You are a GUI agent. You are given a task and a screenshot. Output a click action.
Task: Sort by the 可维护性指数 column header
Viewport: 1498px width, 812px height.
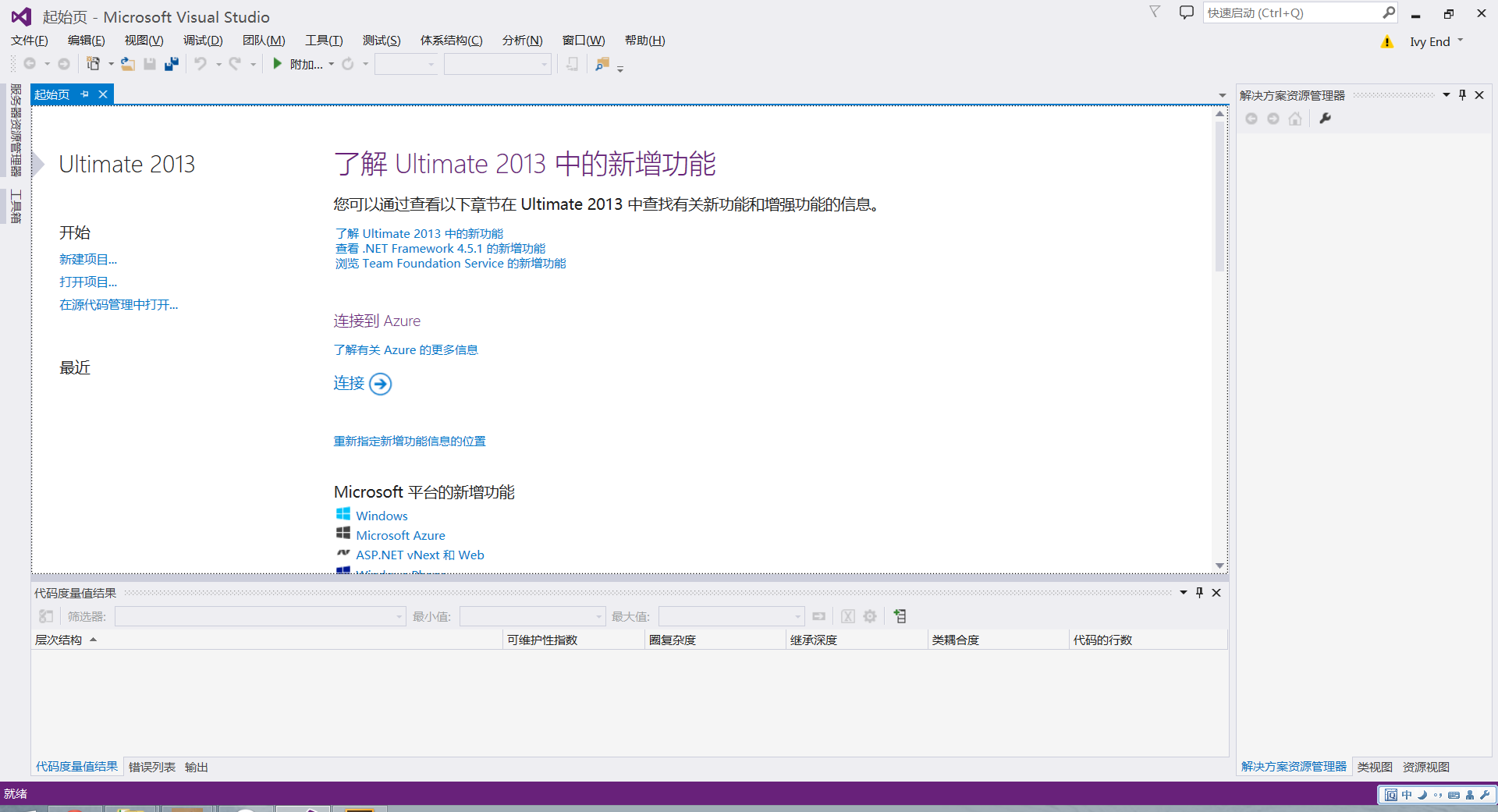pyautogui.click(x=573, y=640)
